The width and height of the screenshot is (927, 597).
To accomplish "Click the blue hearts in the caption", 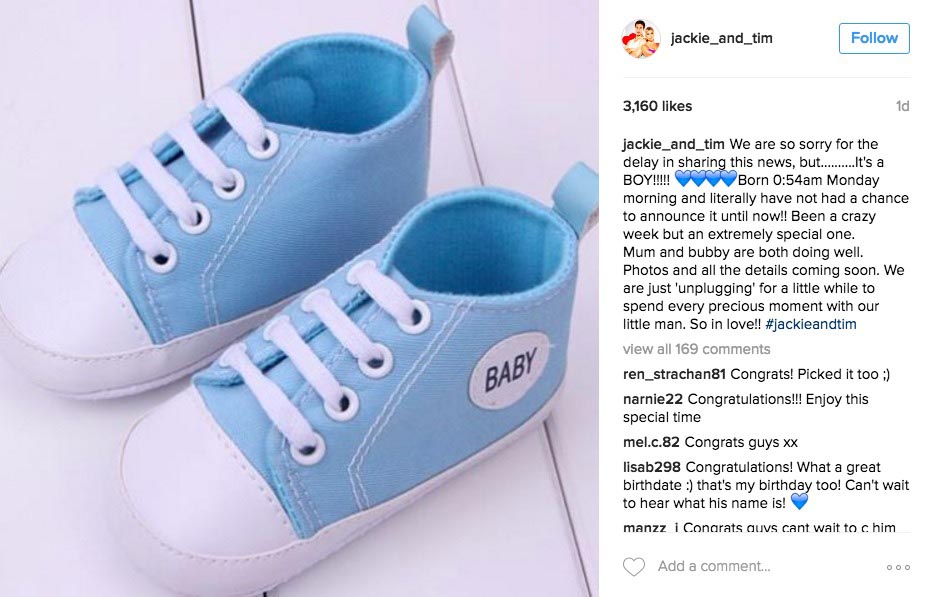I will click(x=705, y=179).
